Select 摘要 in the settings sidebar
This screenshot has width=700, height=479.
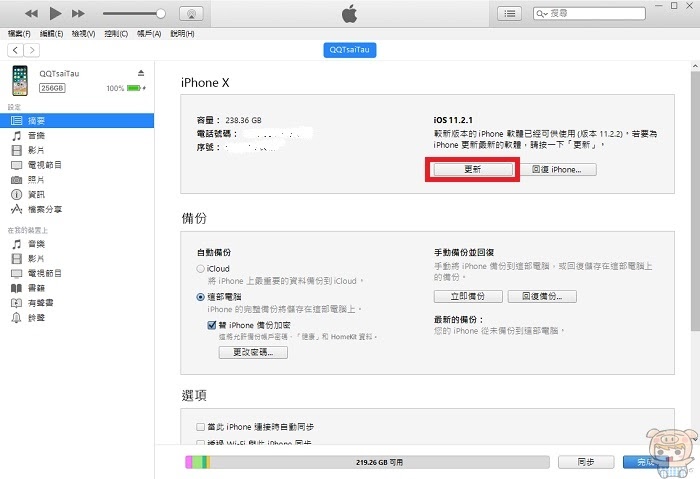click(77, 121)
